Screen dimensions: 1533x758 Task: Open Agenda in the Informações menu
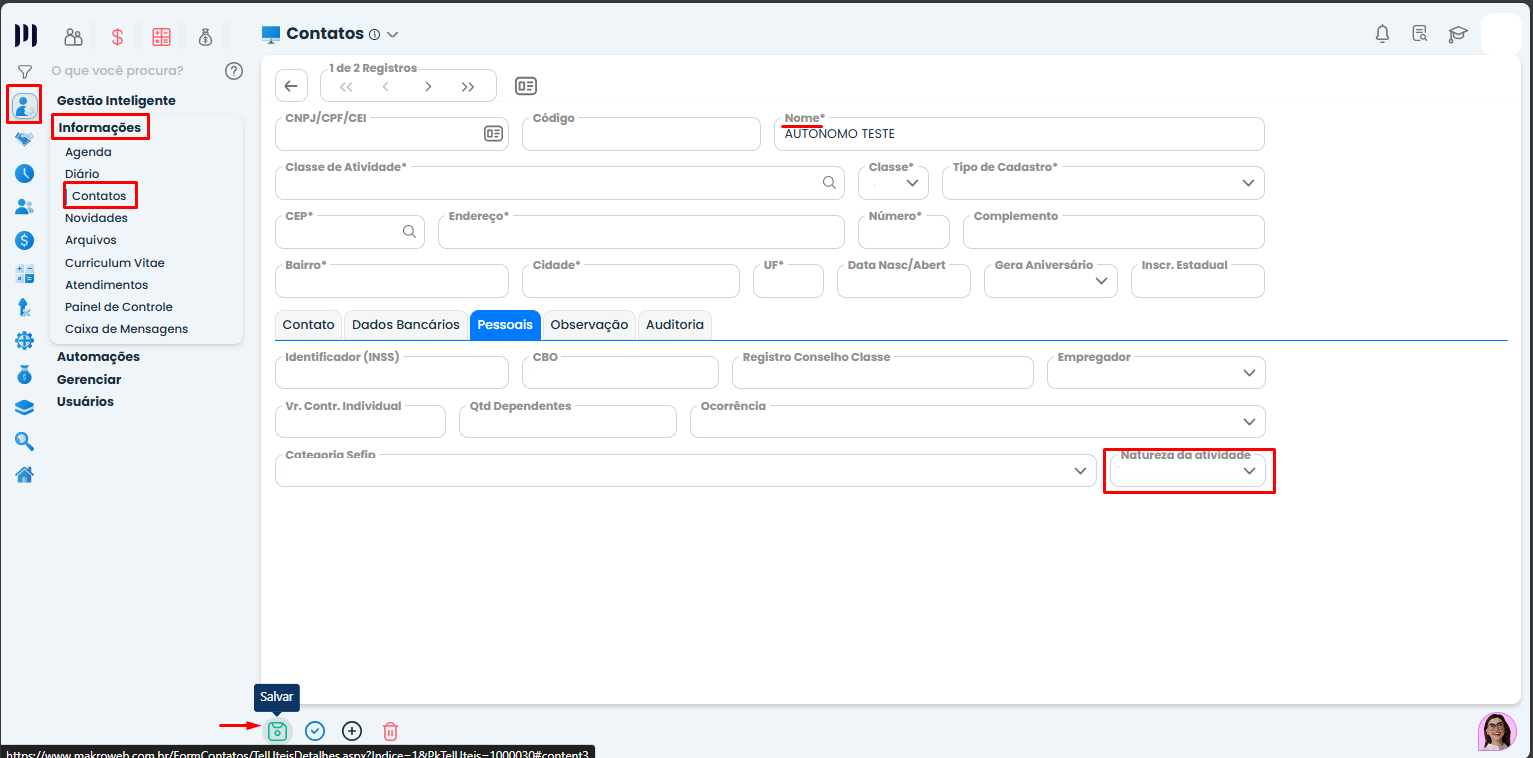[88, 152]
